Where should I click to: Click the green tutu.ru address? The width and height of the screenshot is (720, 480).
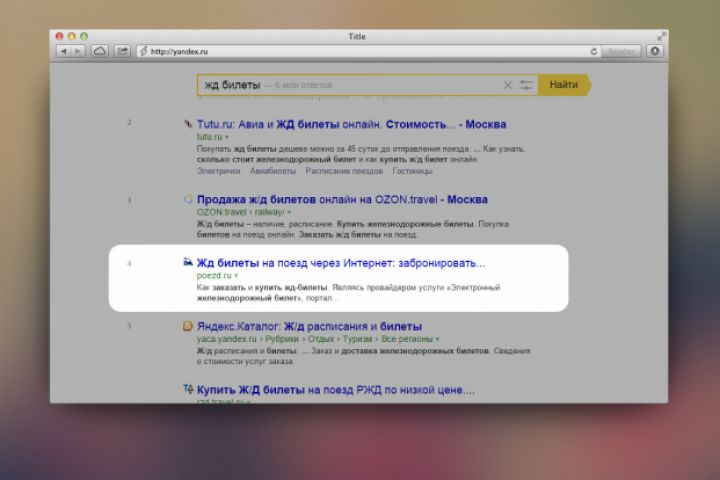(209, 137)
